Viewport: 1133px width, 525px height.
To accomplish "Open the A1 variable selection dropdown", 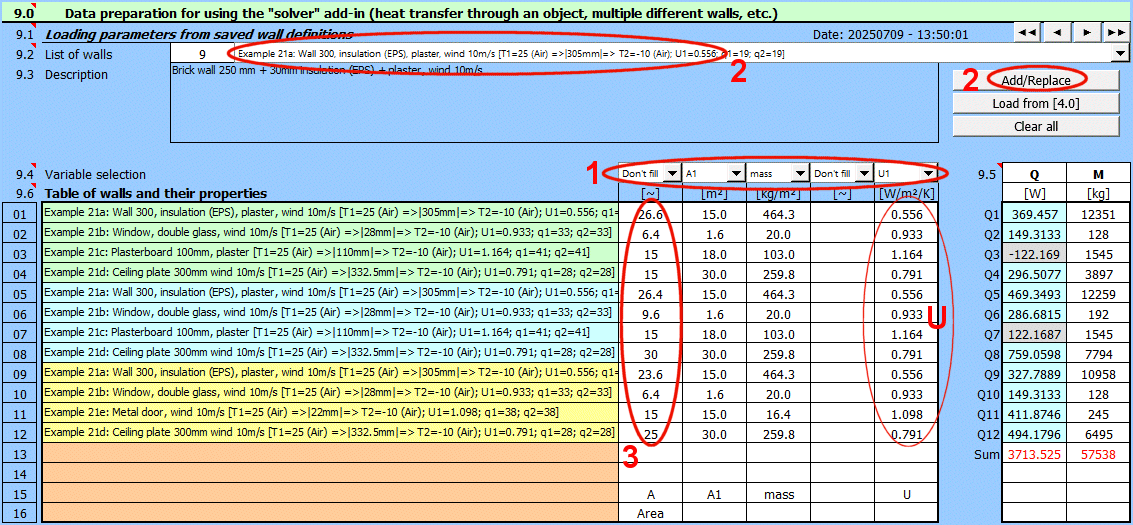I will [x=736, y=174].
